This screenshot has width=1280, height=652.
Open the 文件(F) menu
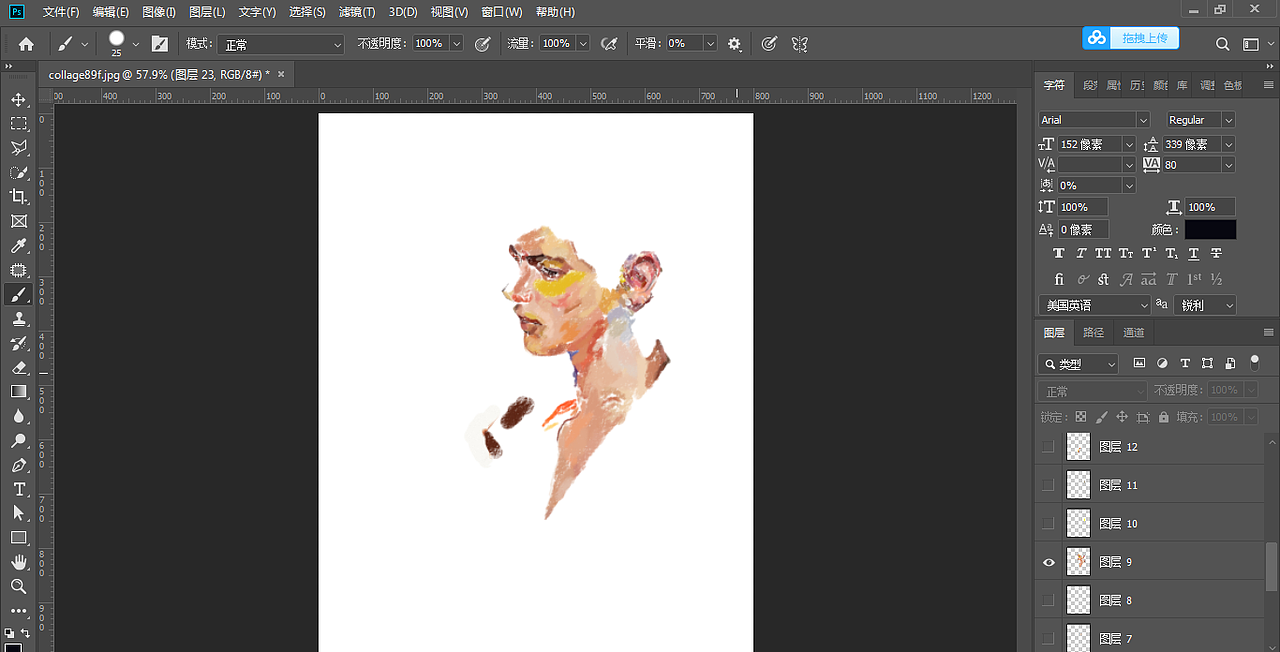click(x=61, y=12)
